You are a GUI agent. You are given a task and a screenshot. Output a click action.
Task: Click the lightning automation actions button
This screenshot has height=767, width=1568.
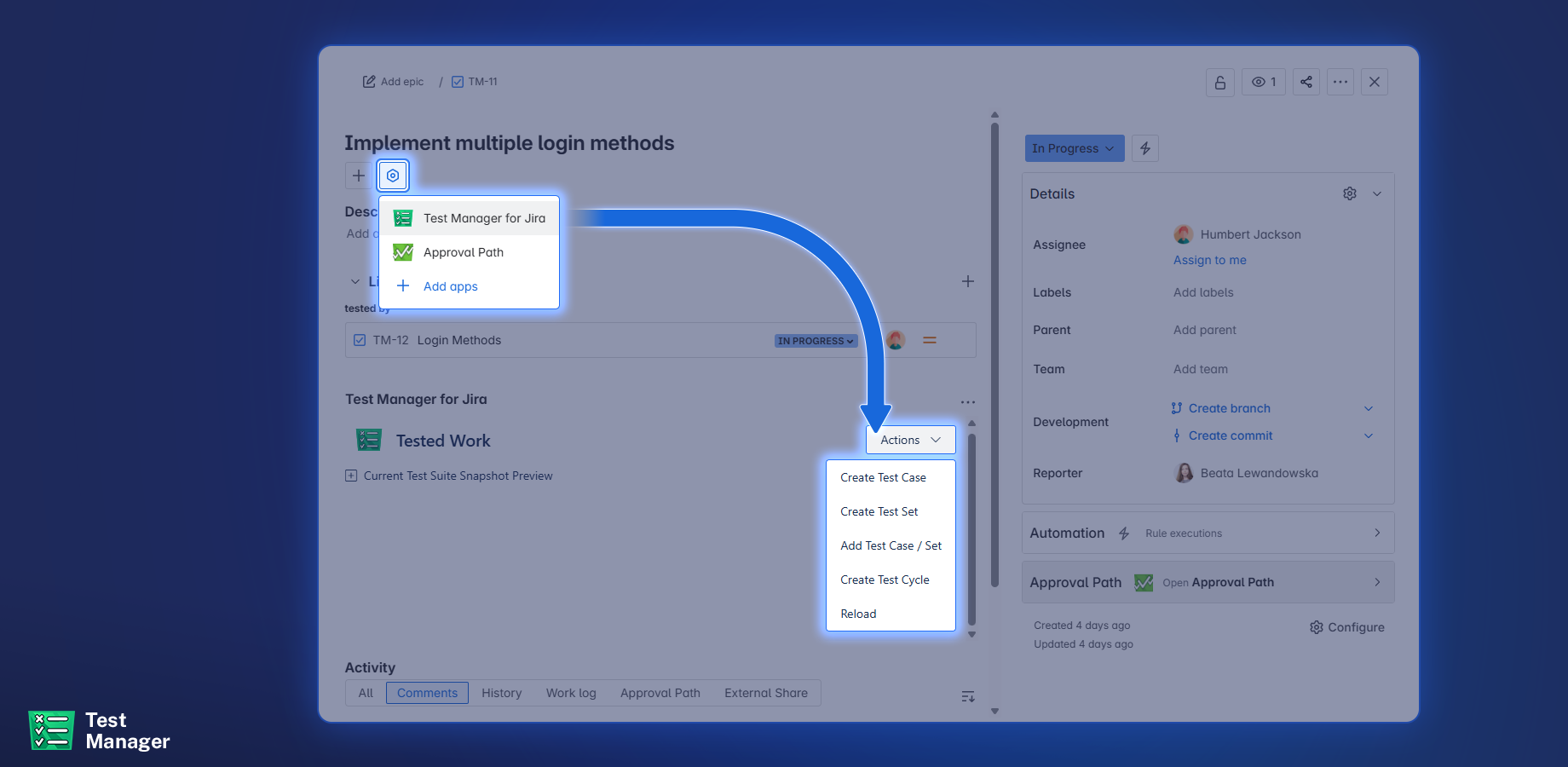[x=1145, y=148]
